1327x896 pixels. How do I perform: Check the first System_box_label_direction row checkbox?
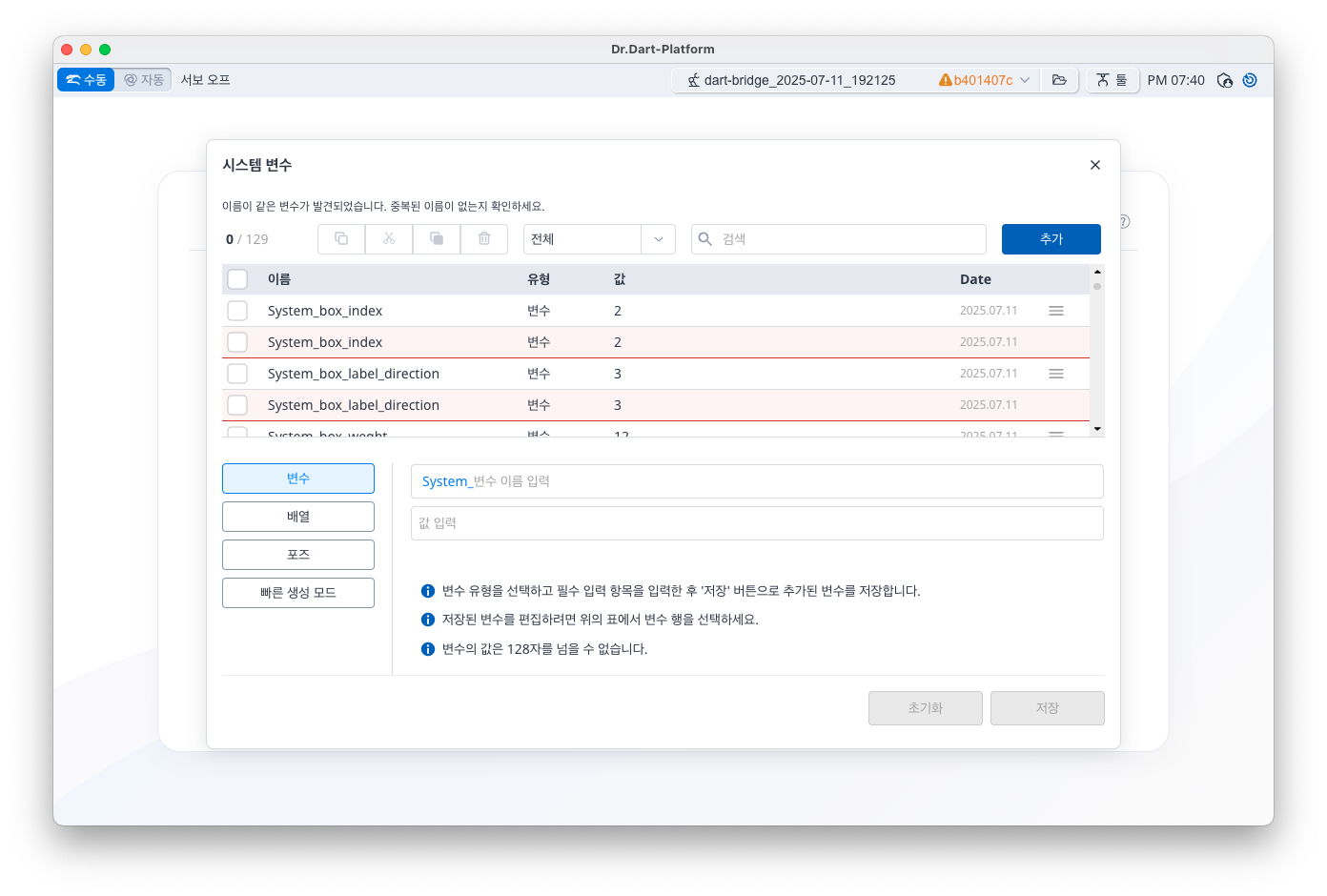237,374
